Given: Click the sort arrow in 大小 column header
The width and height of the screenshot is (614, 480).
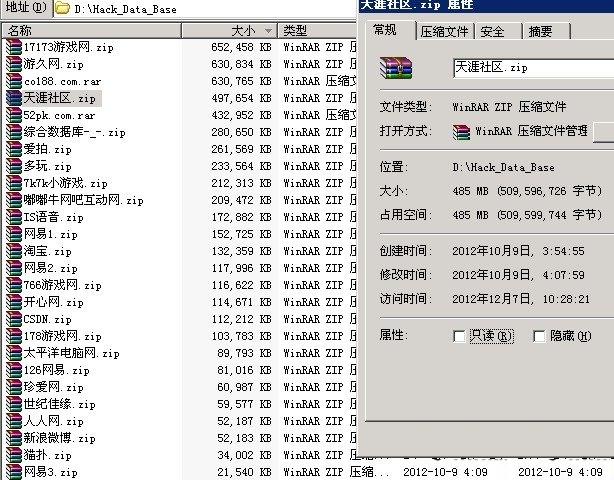Looking at the screenshot, I should [268, 31].
